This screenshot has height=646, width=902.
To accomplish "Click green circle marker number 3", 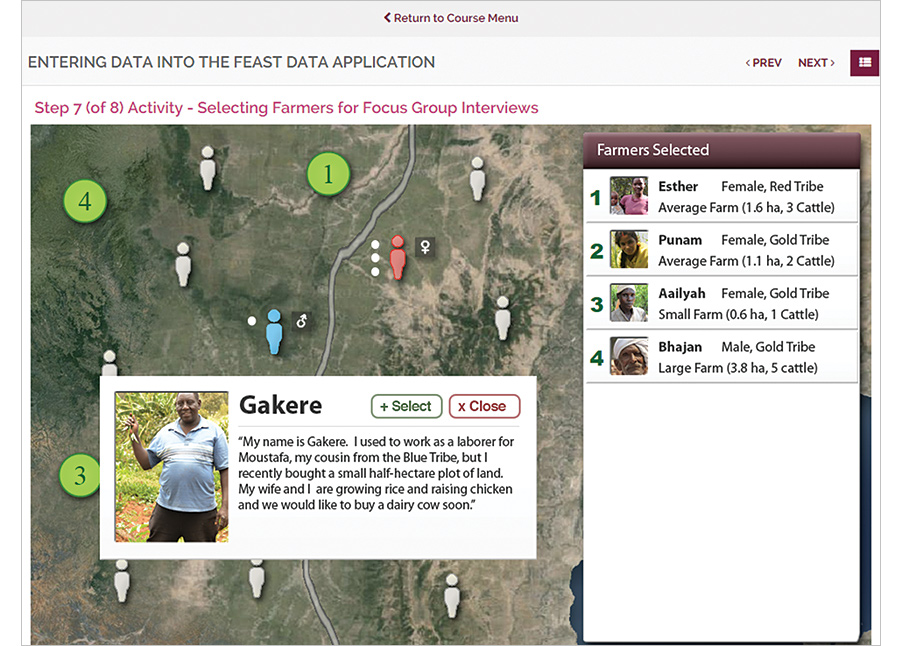I will [x=80, y=476].
